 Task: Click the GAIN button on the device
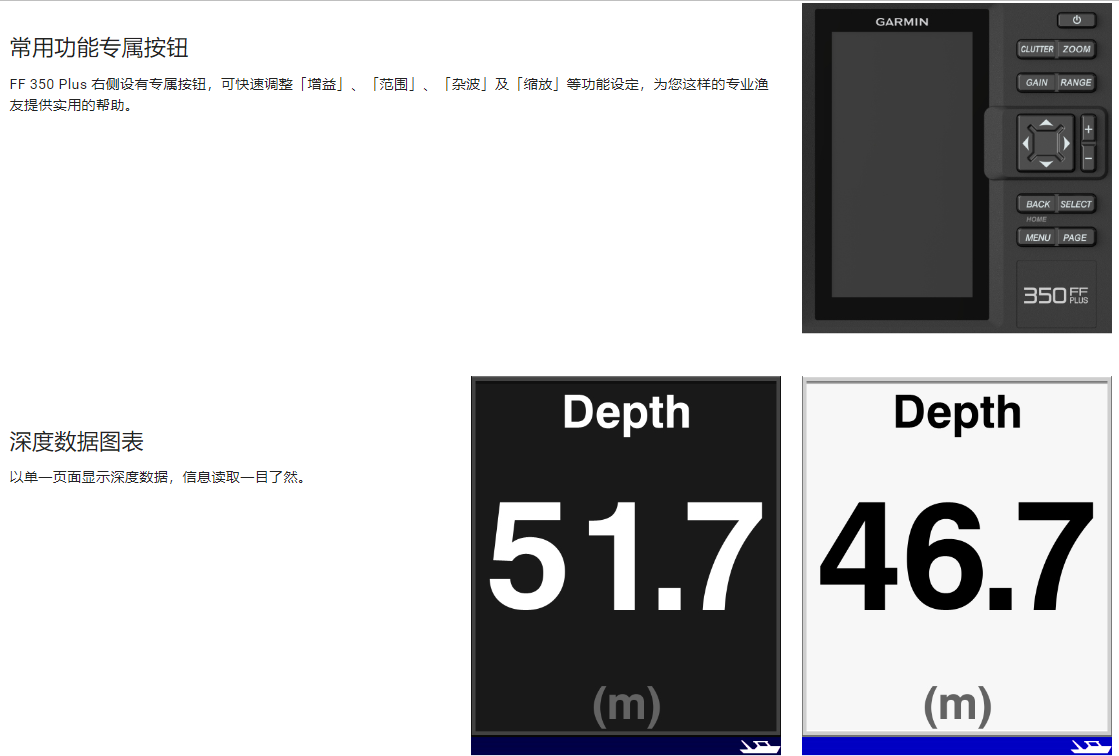tap(1036, 83)
